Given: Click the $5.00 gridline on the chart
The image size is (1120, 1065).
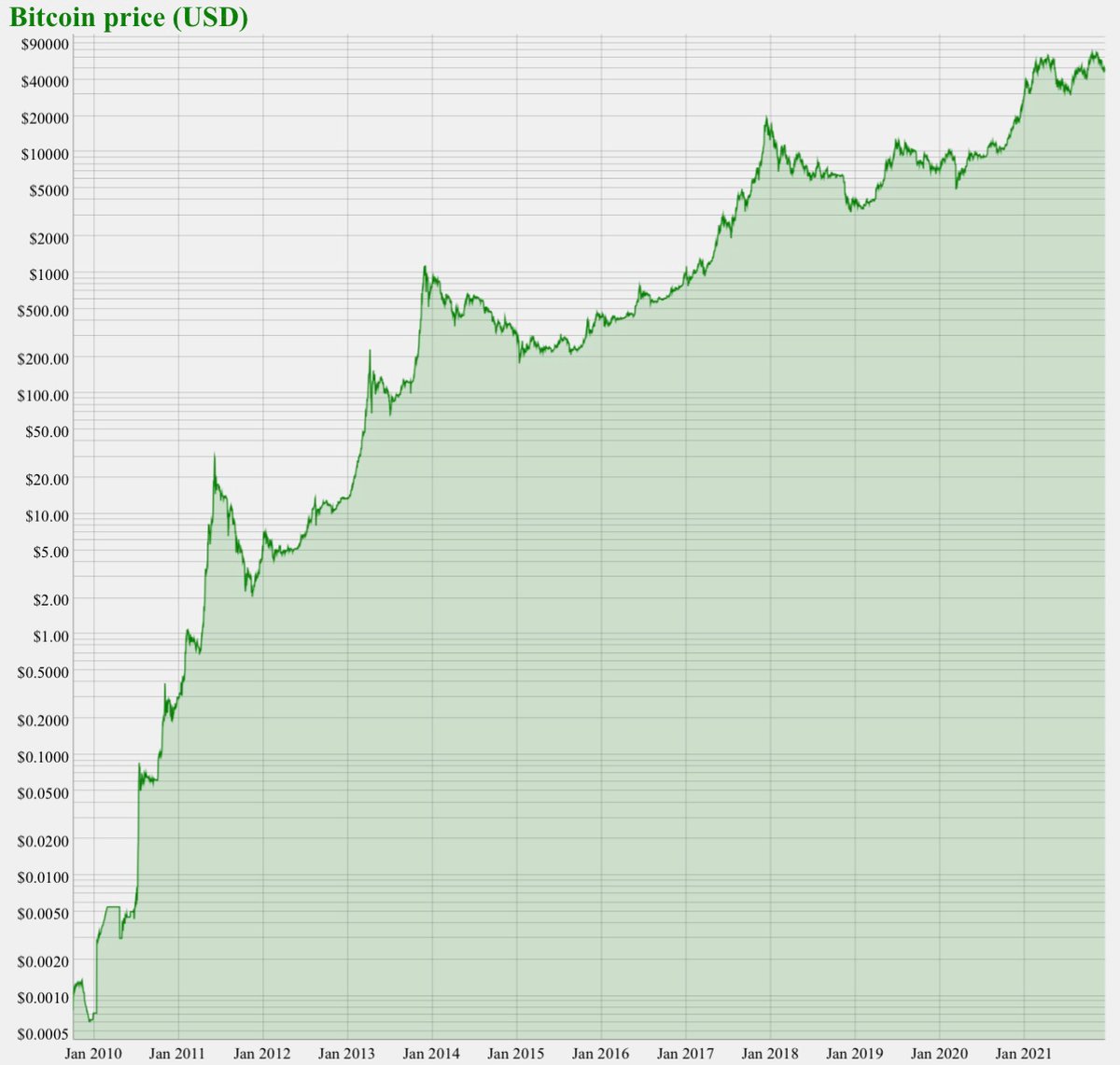Looking at the screenshot, I should pyautogui.click(x=560, y=553).
